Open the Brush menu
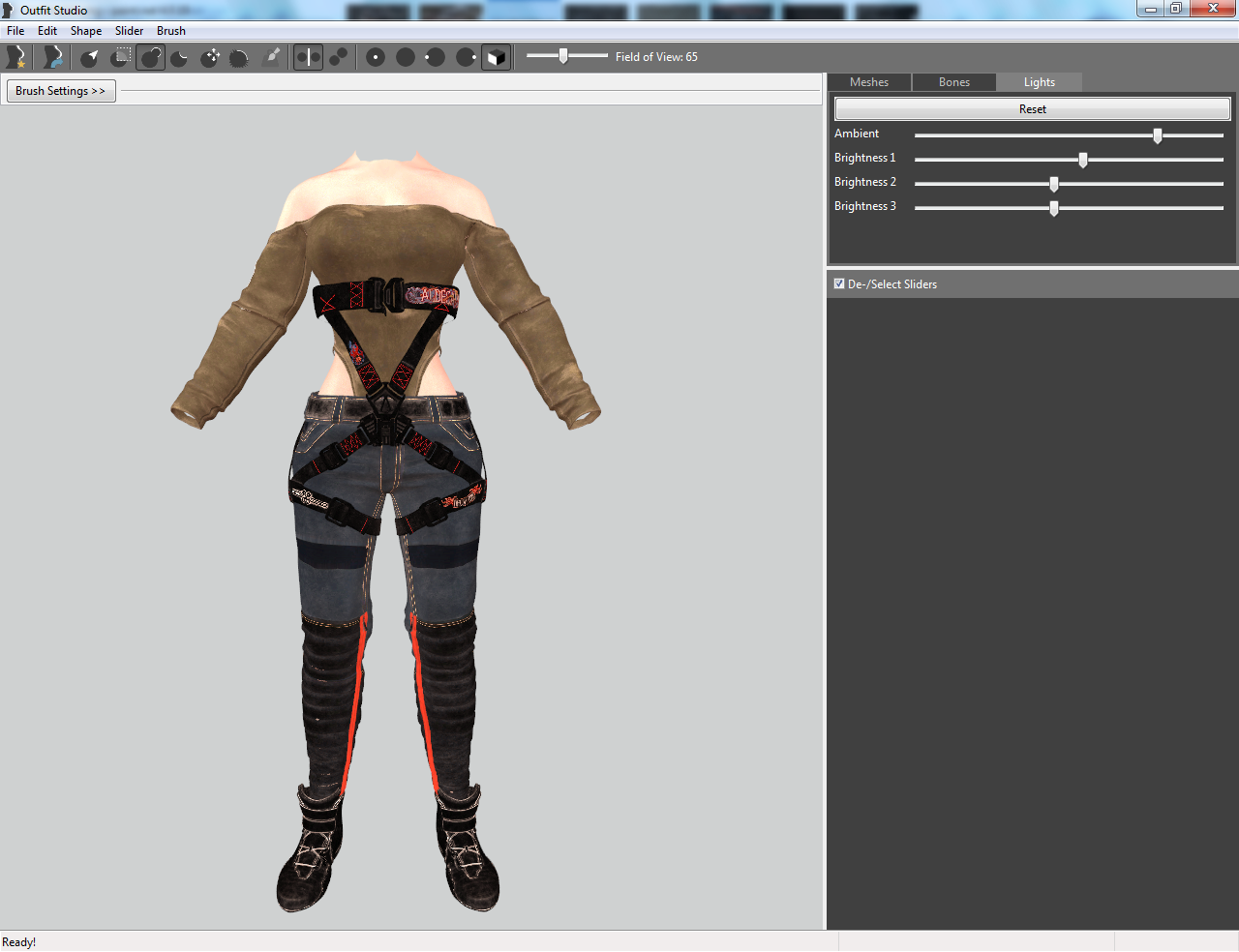Screen dimensions: 1239x952 click(x=171, y=31)
